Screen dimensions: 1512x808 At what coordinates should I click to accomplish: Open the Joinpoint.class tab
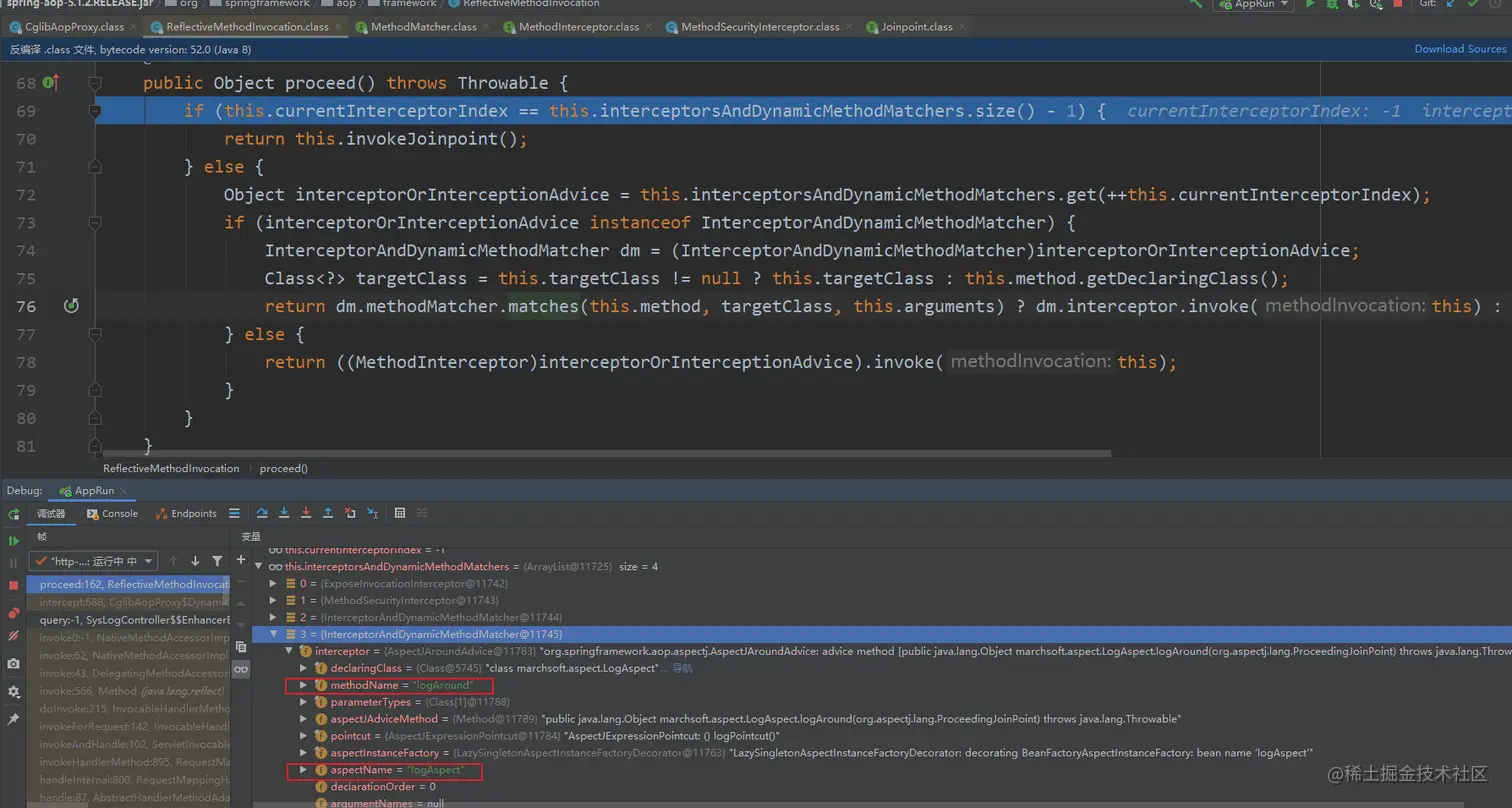coord(917,27)
